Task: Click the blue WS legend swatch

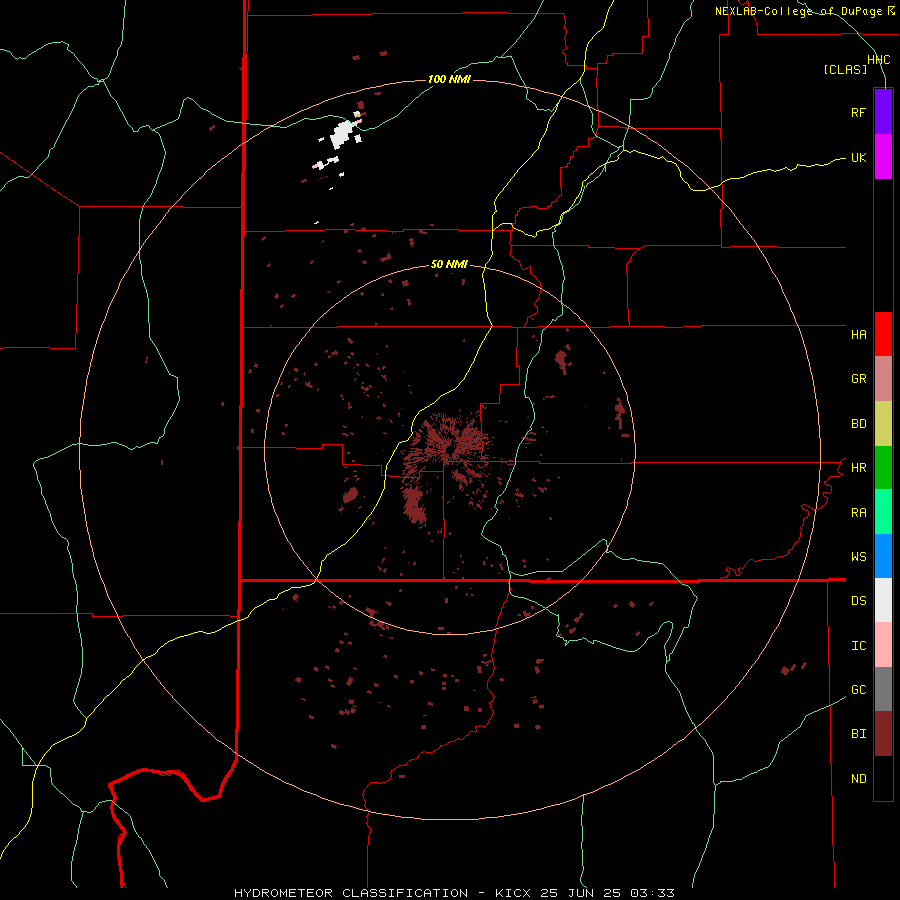Action: point(883,556)
